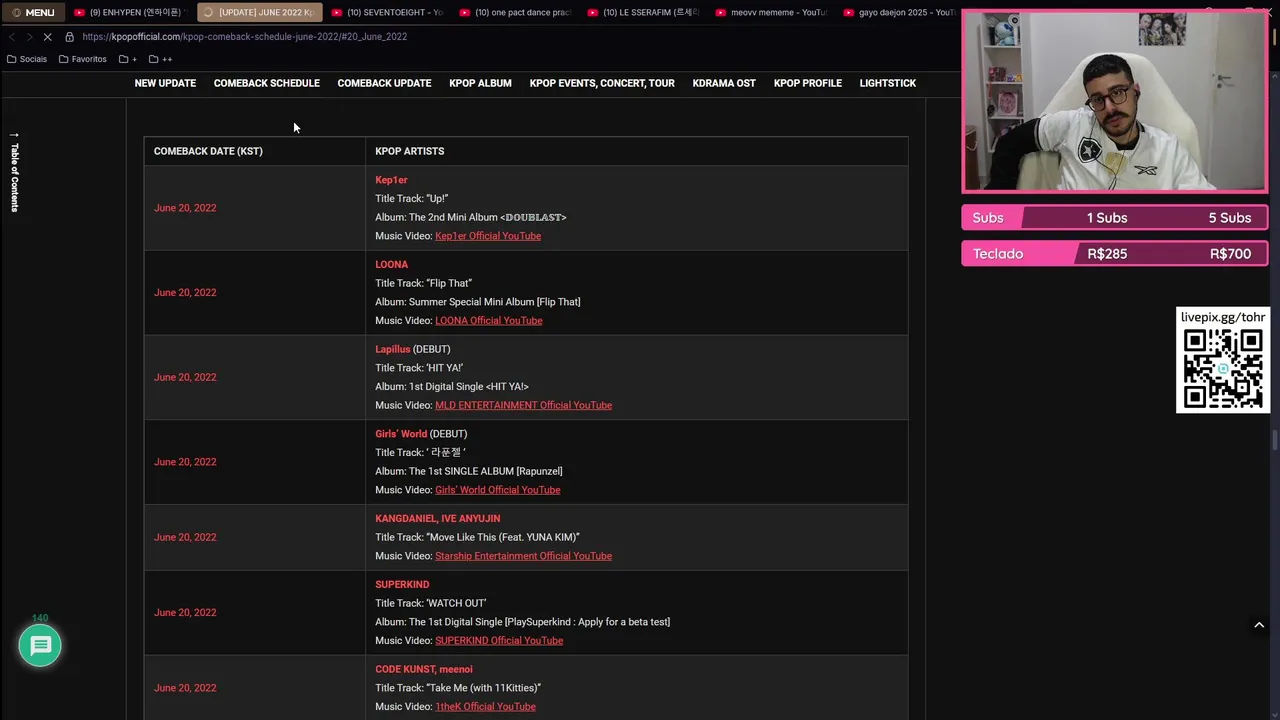Switch to the gayo daejon 2025 tab

coord(899,13)
